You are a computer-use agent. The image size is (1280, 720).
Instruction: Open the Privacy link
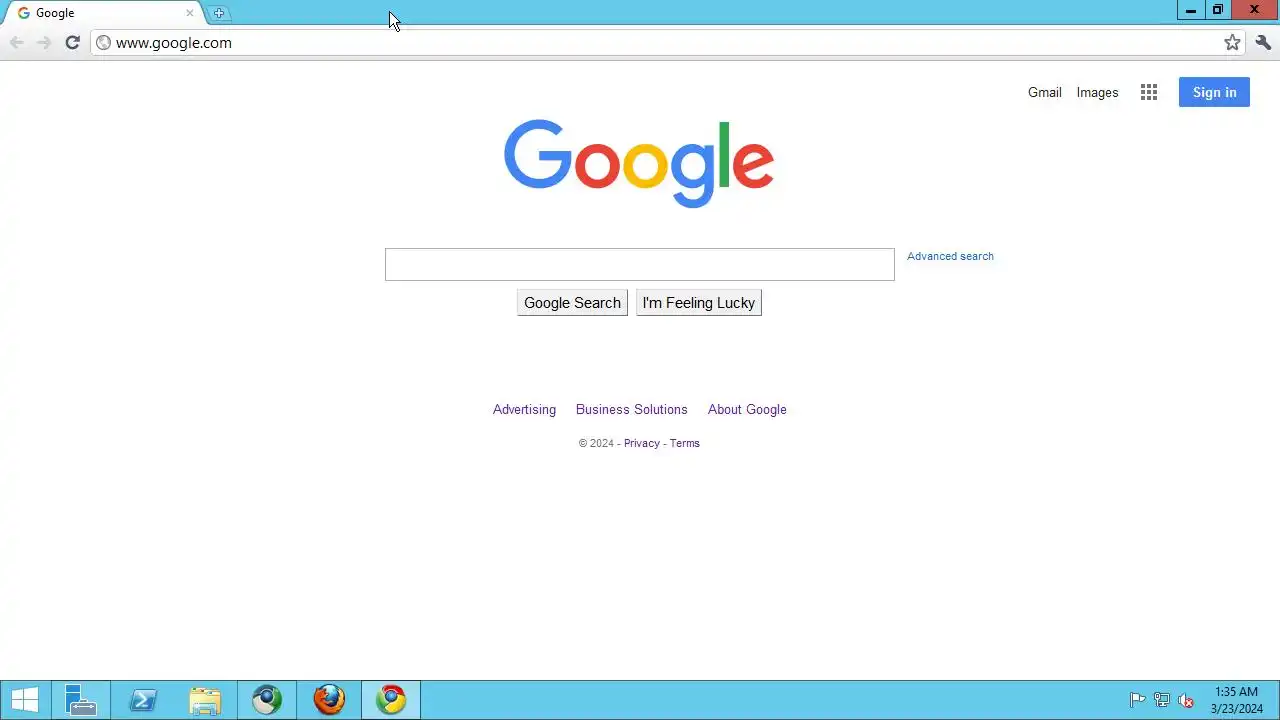pyautogui.click(x=642, y=443)
